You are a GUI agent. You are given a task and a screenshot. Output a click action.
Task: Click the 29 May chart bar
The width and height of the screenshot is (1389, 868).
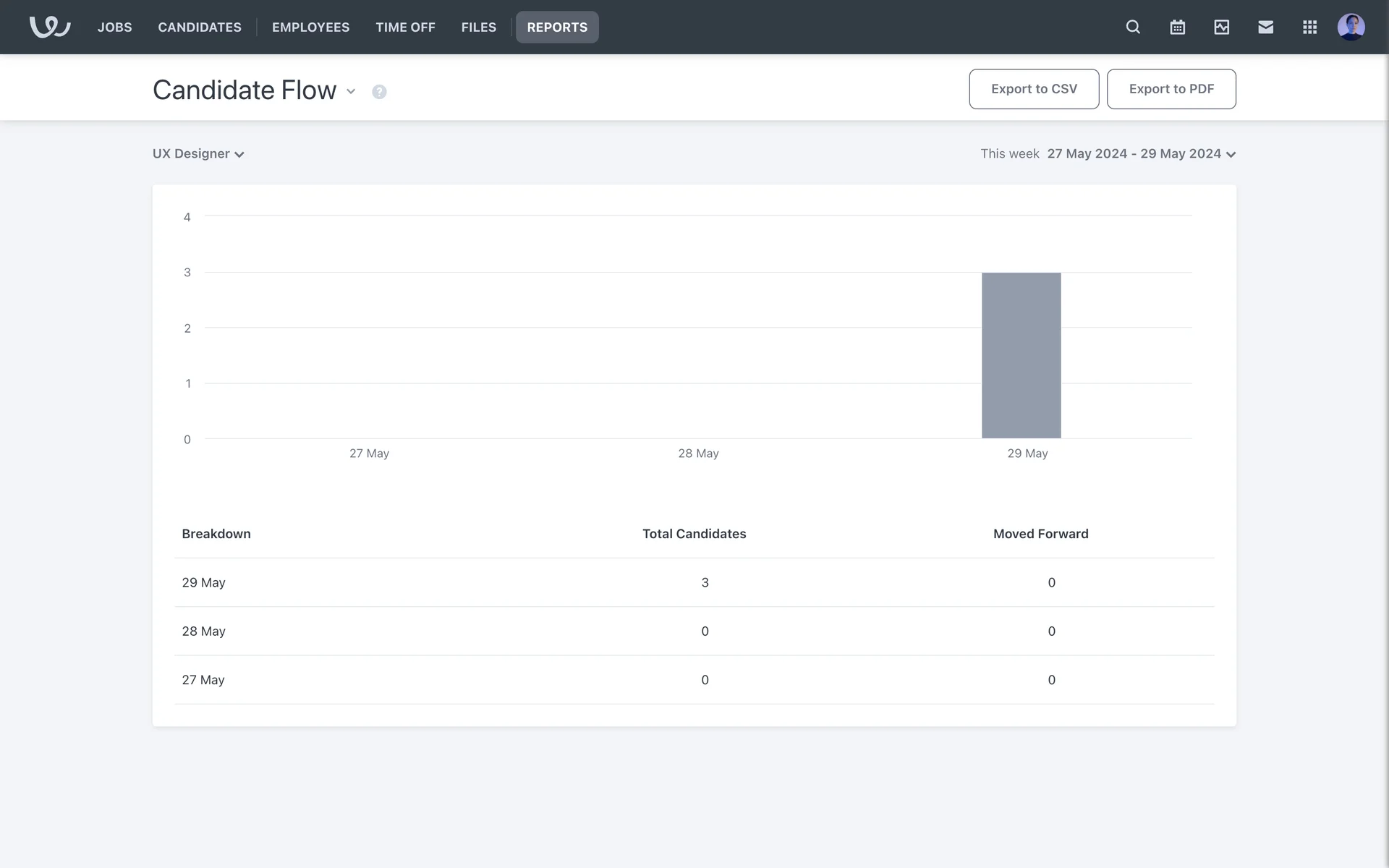(1021, 355)
